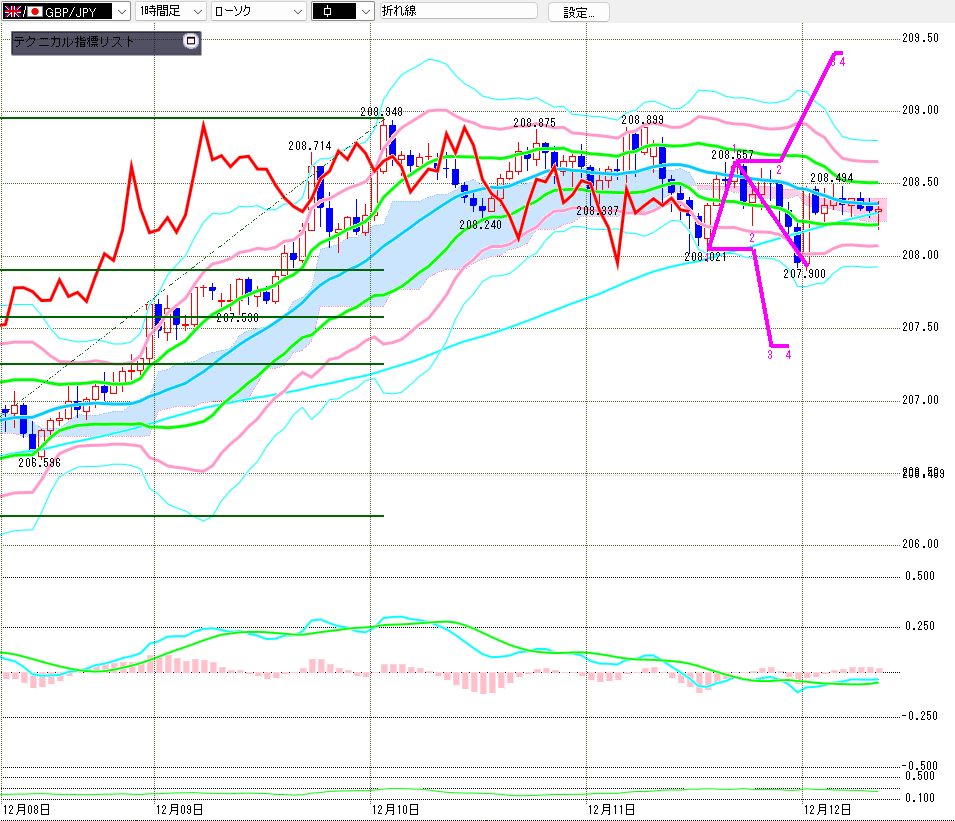
Task: Open the GBP/JPY currency pair dropdown
Action: pos(121,12)
